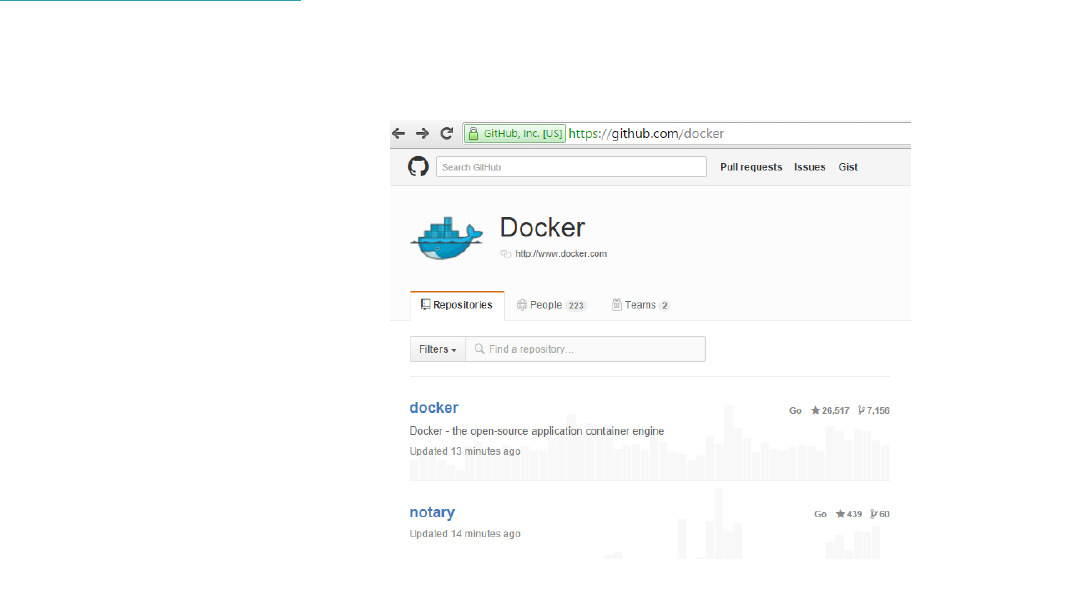The width and height of the screenshot is (1068, 600).
Task: Open Pull requests in header
Action: (751, 167)
